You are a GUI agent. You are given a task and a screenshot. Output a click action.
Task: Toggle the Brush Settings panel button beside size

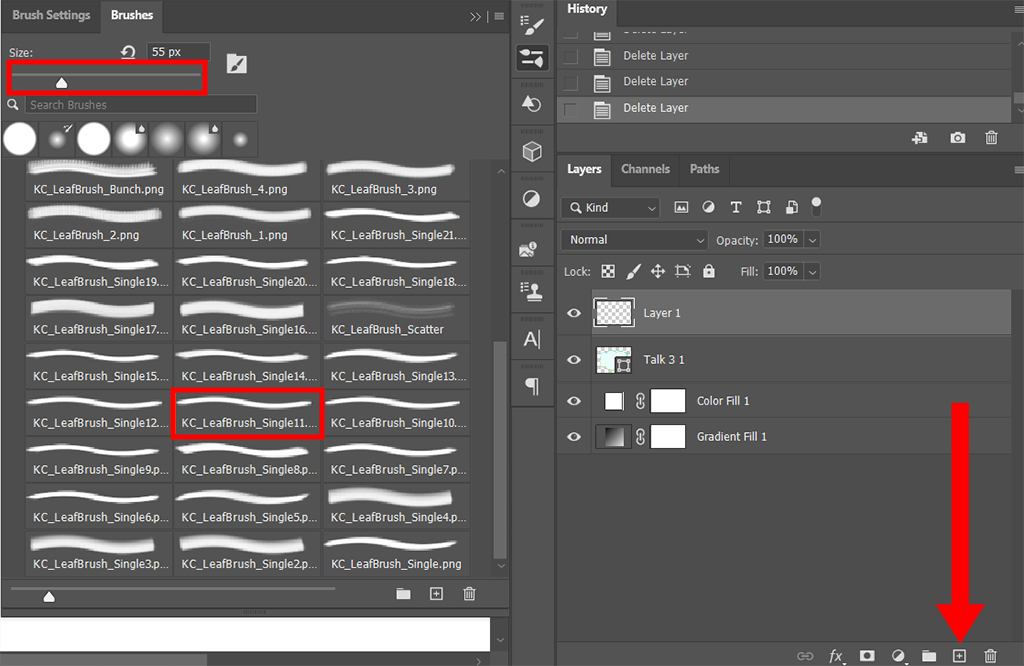pos(236,64)
